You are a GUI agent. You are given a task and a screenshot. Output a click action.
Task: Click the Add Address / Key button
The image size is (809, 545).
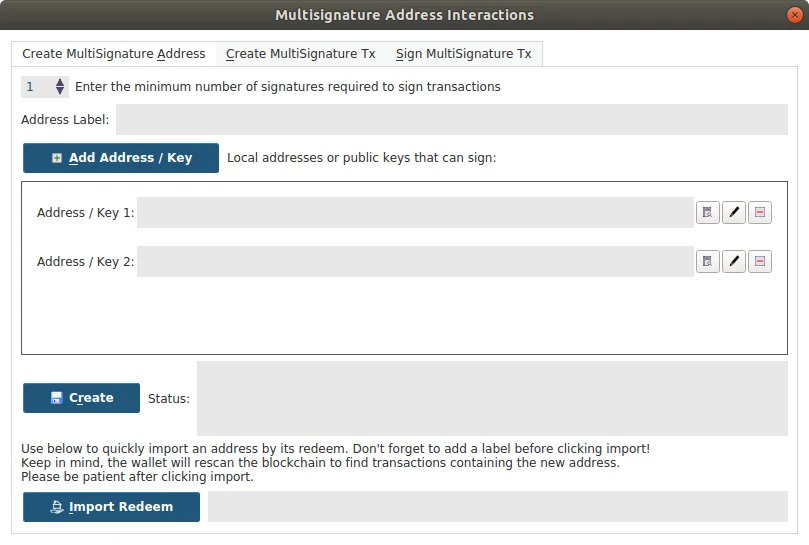[121, 158]
